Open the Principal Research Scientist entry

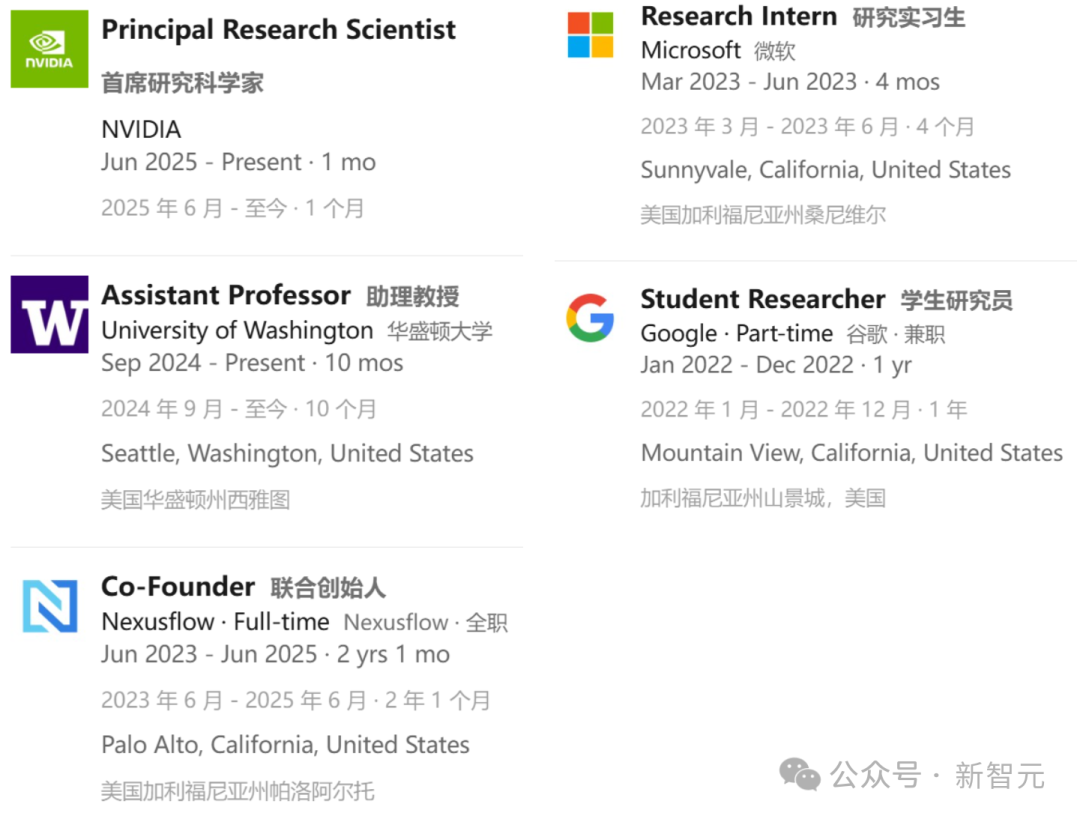pos(278,30)
